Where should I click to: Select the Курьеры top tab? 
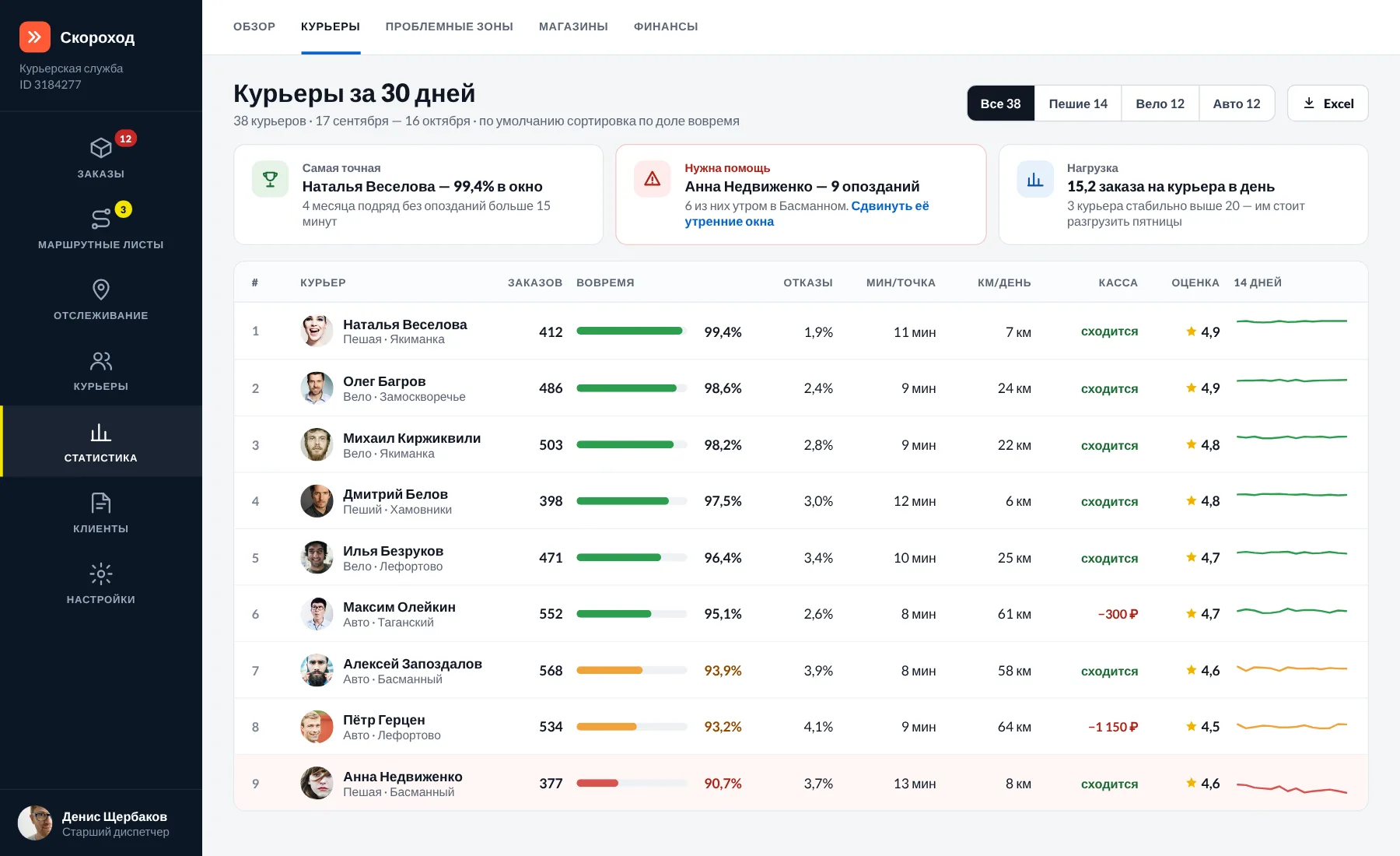point(331,26)
